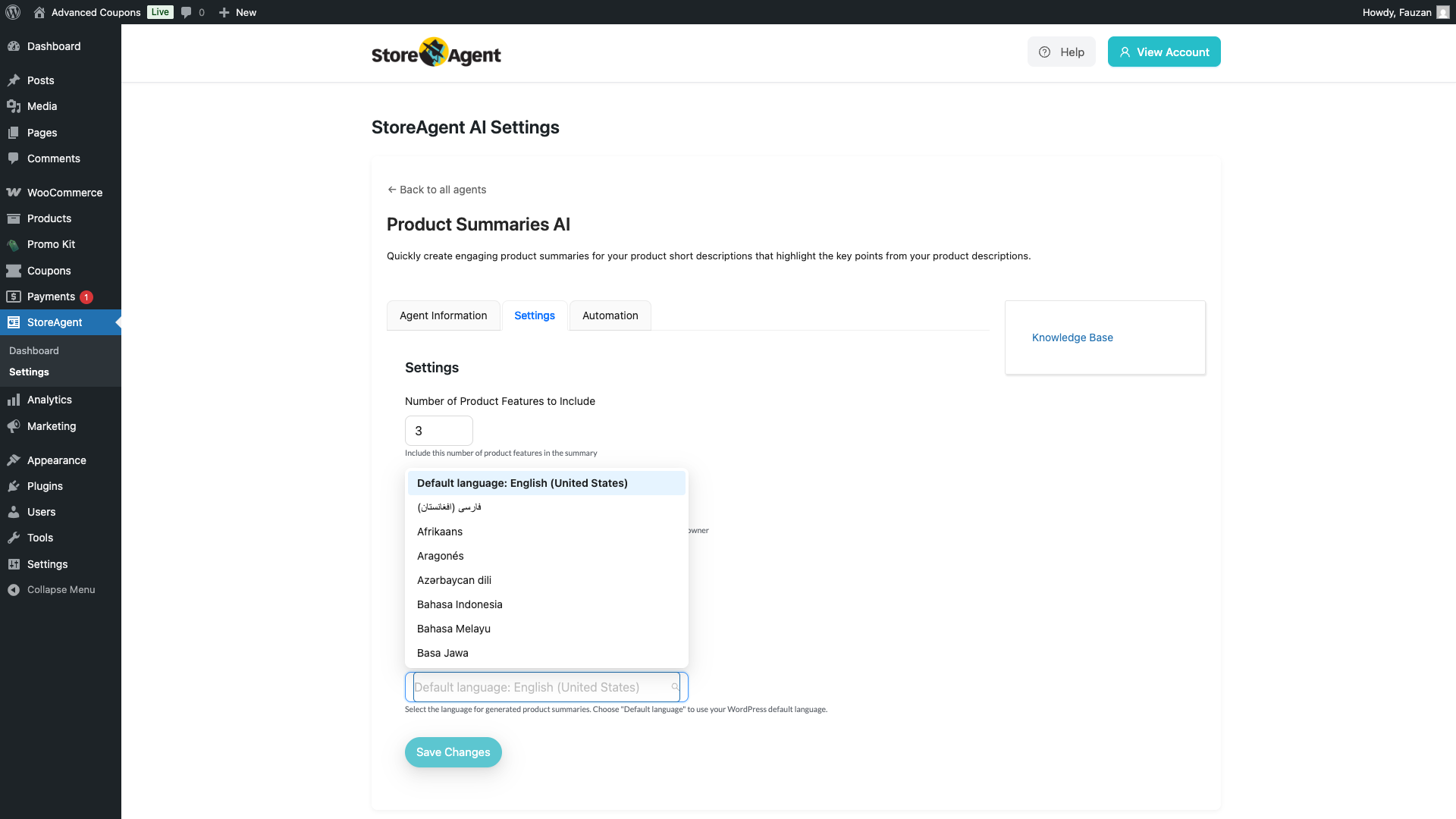
Task: Click the Save Changes button
Action: tap(453, 752)
